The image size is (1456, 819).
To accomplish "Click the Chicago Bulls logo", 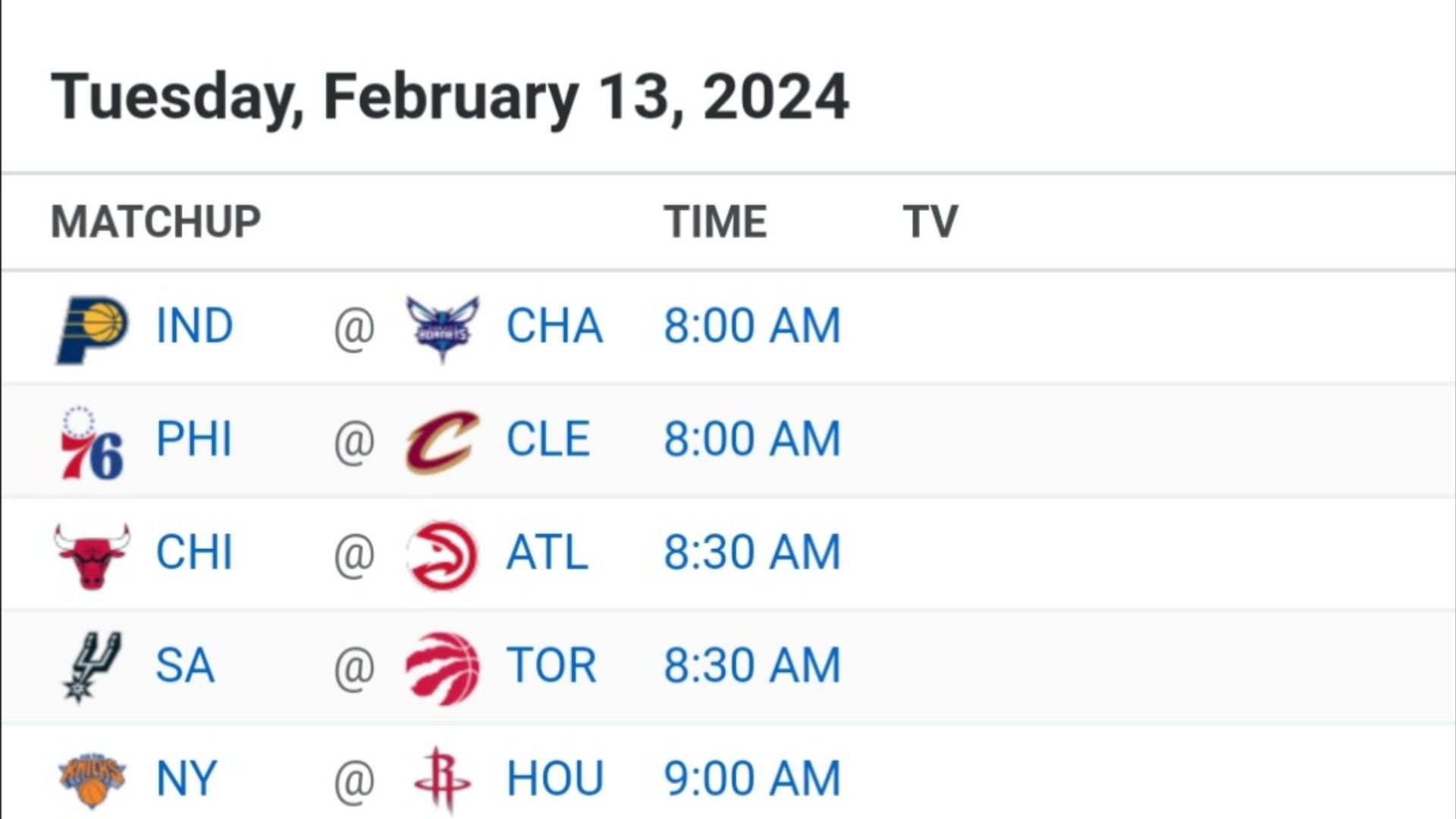I will click(93, 556).
